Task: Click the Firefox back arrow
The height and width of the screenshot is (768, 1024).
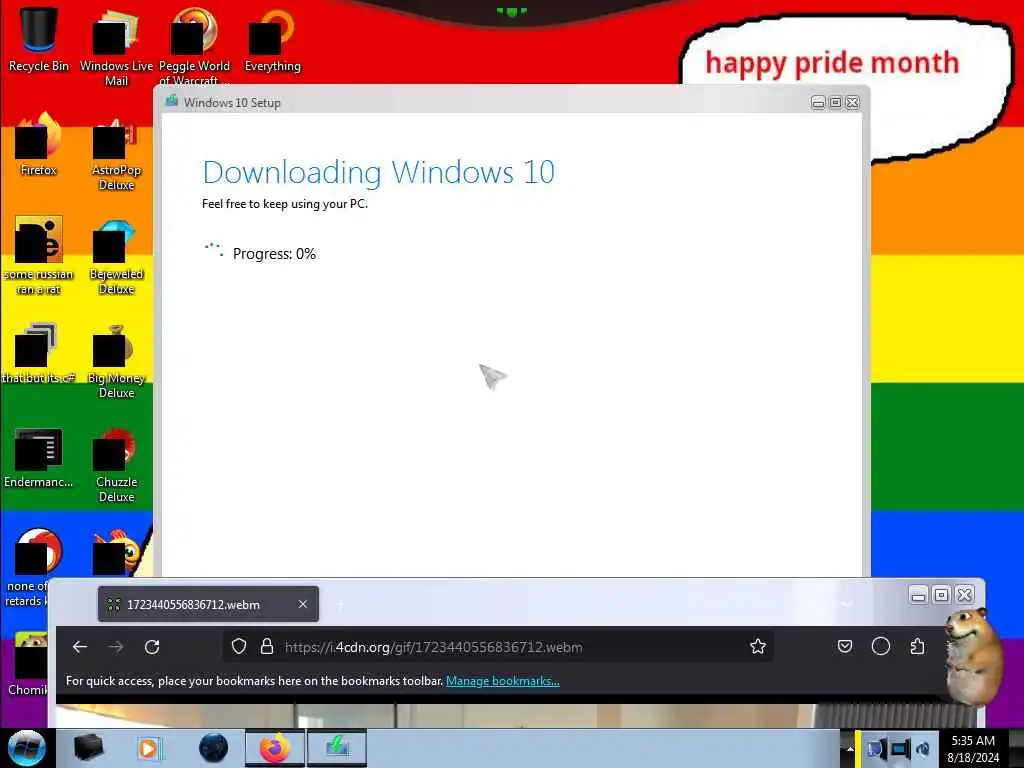Action: point(80,647)
